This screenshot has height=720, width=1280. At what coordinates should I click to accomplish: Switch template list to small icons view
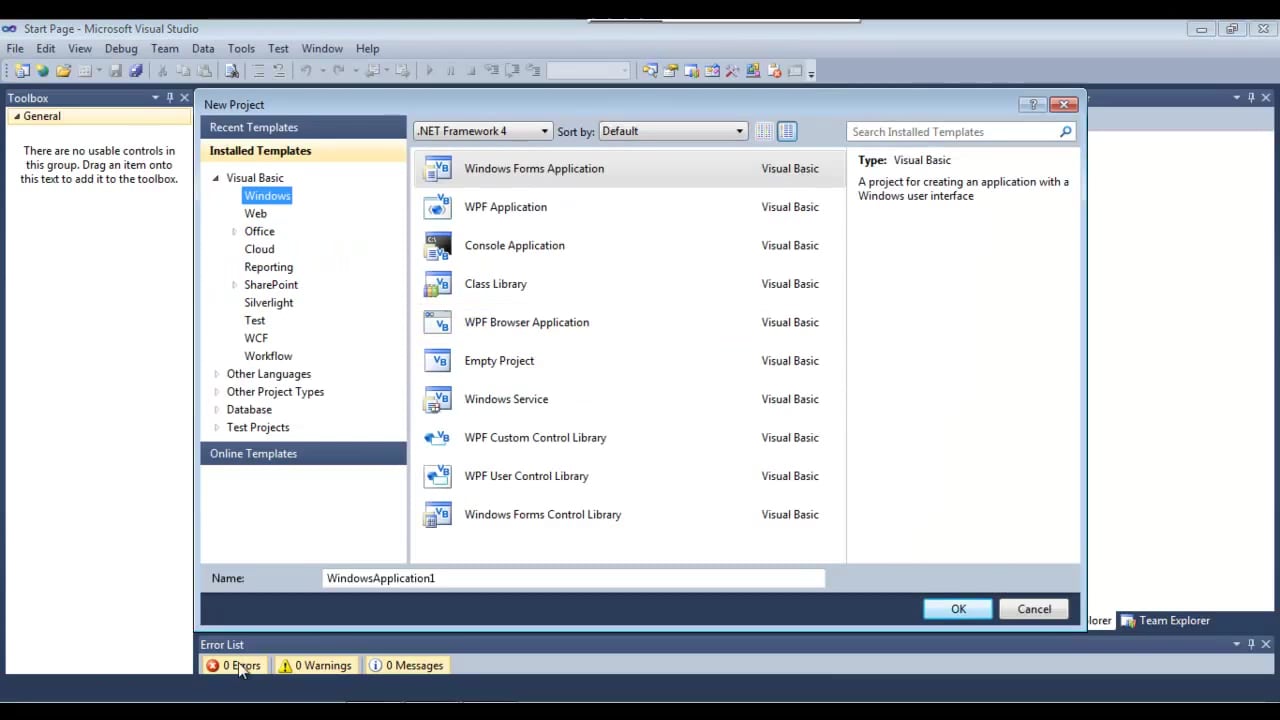tap(764, 131)
